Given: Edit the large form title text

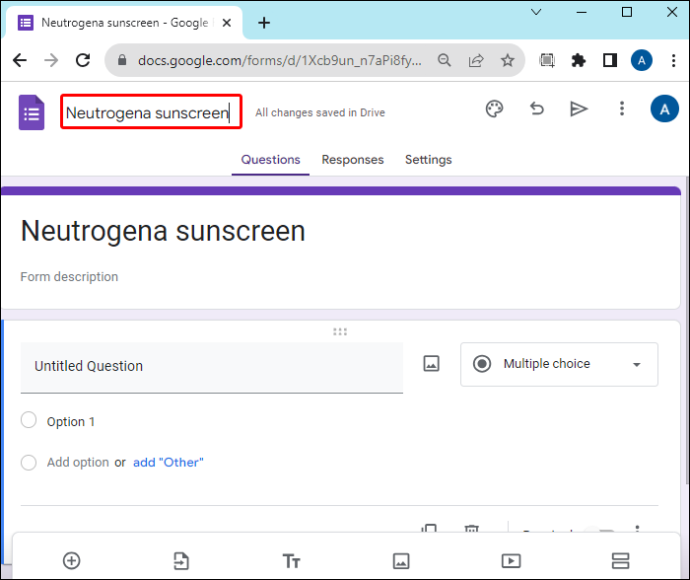Looking at the screenshot, I should coord(163,231).
